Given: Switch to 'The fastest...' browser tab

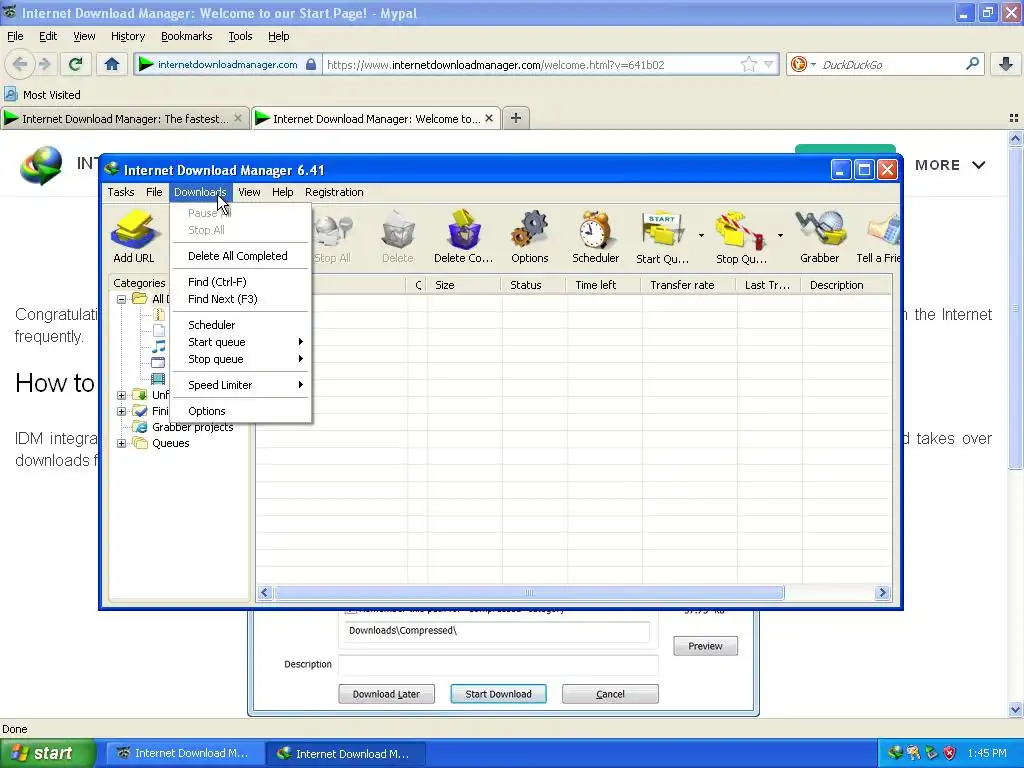Looking at the screenshot, I should [124, 119].
